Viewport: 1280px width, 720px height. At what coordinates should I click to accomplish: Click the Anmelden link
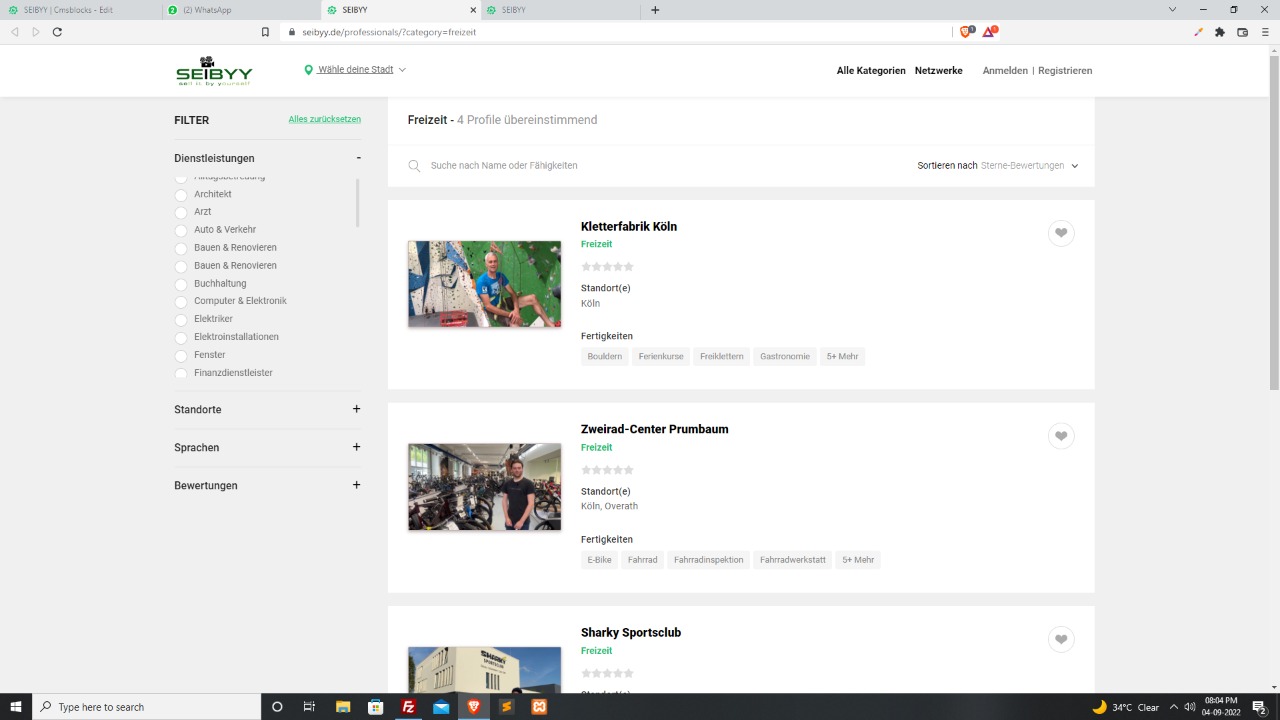click(1004, 71)
